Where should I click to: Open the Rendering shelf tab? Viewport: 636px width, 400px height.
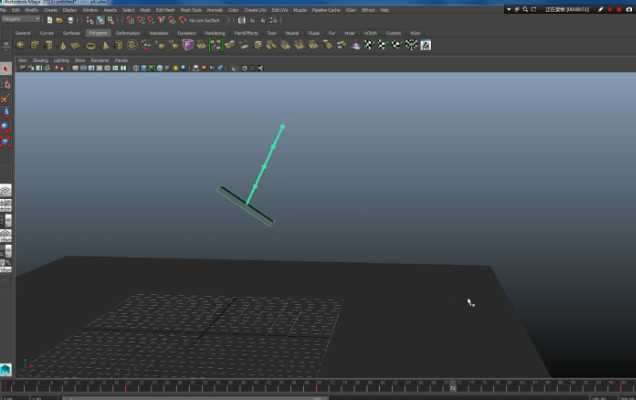point(215,32)
